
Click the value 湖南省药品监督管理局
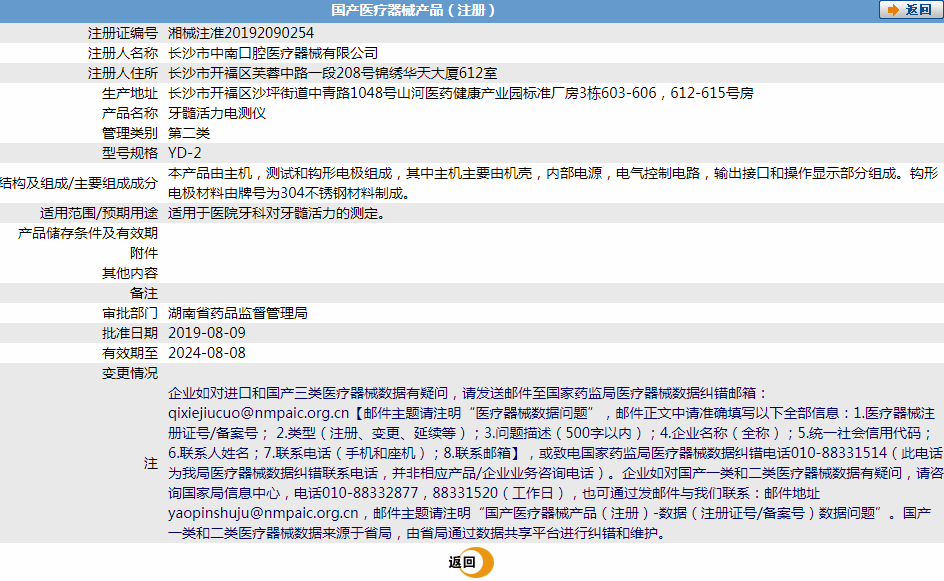click(x=238, y=313)
